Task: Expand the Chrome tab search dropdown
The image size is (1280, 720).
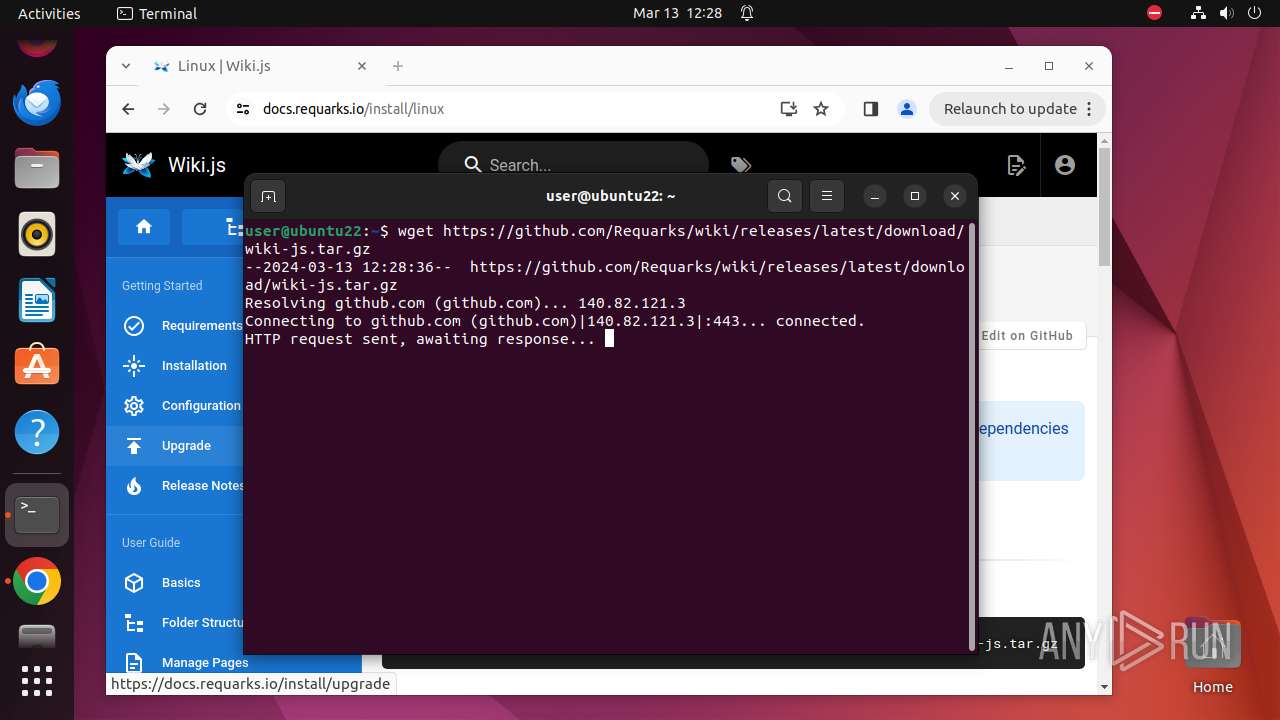Action: tap(126, 66)
